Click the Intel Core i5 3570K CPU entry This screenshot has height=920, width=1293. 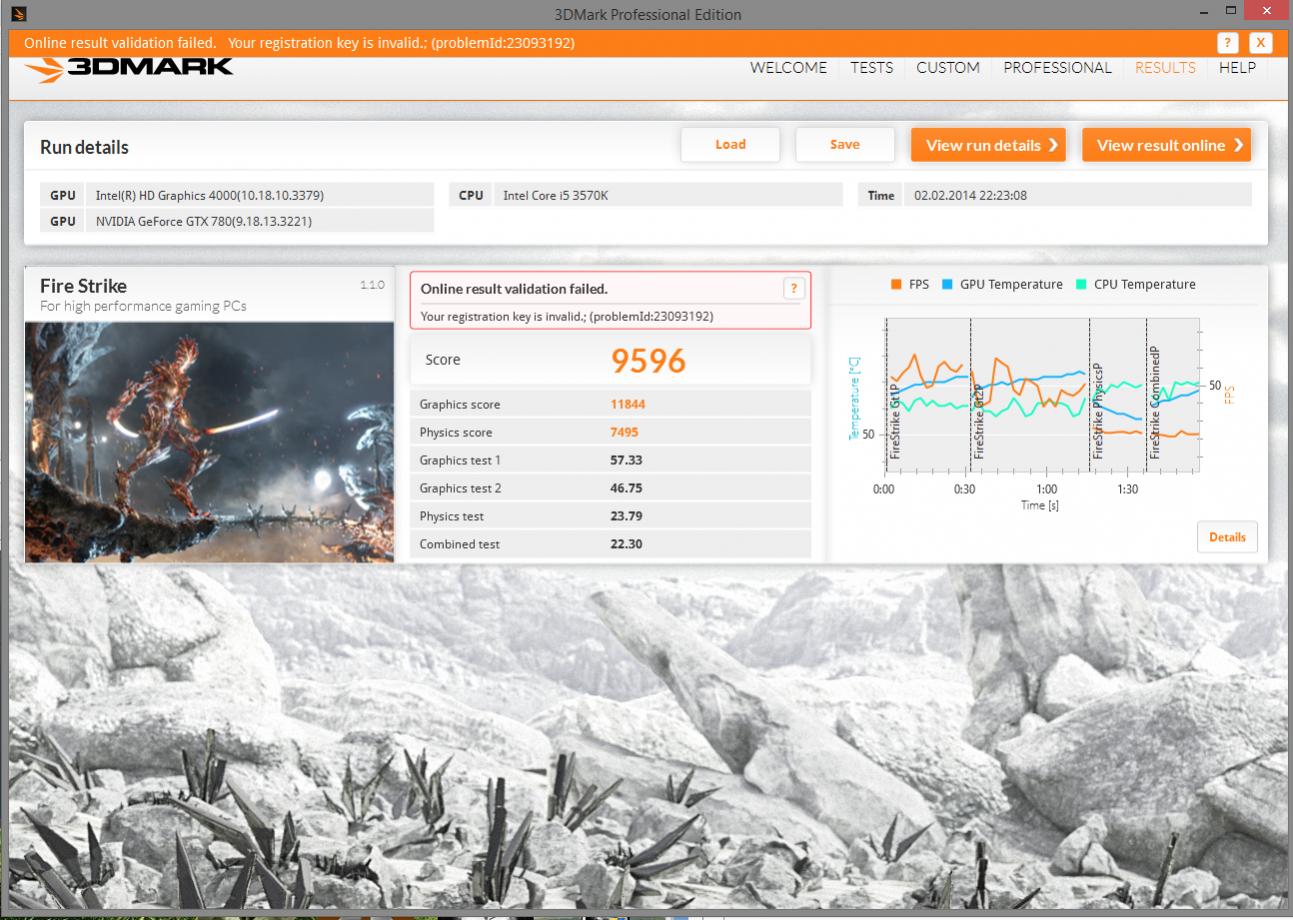(x=648, y=195)
